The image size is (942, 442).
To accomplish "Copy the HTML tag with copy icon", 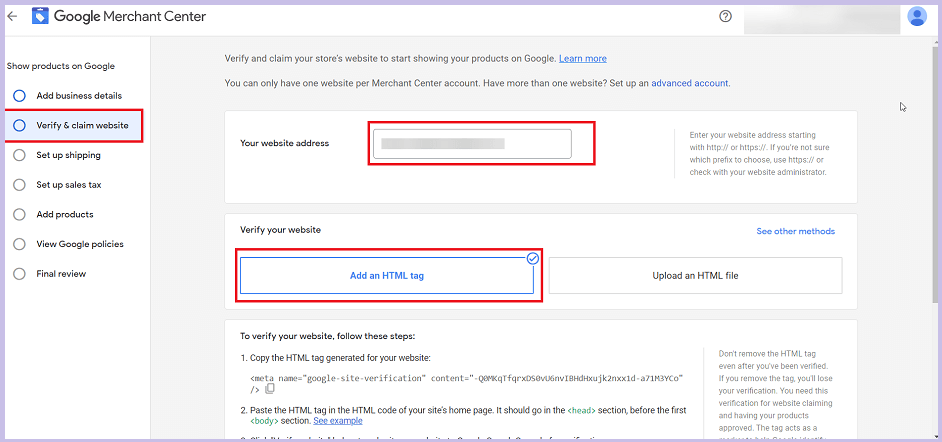I will pos(270,389).
